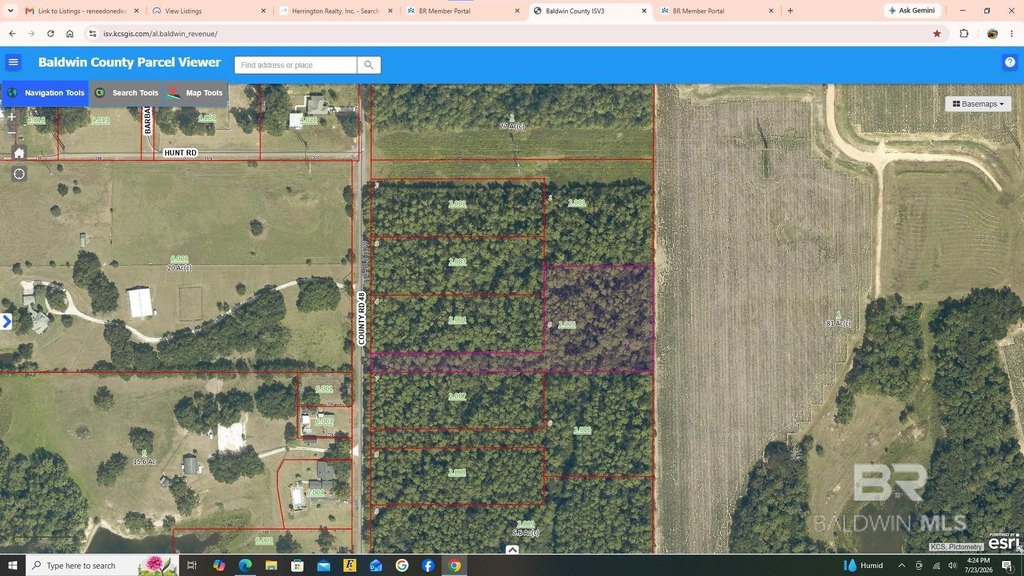
Task: Open the hamburger menu in blue header
Action: pyautogui.click(x=13, y=62)
